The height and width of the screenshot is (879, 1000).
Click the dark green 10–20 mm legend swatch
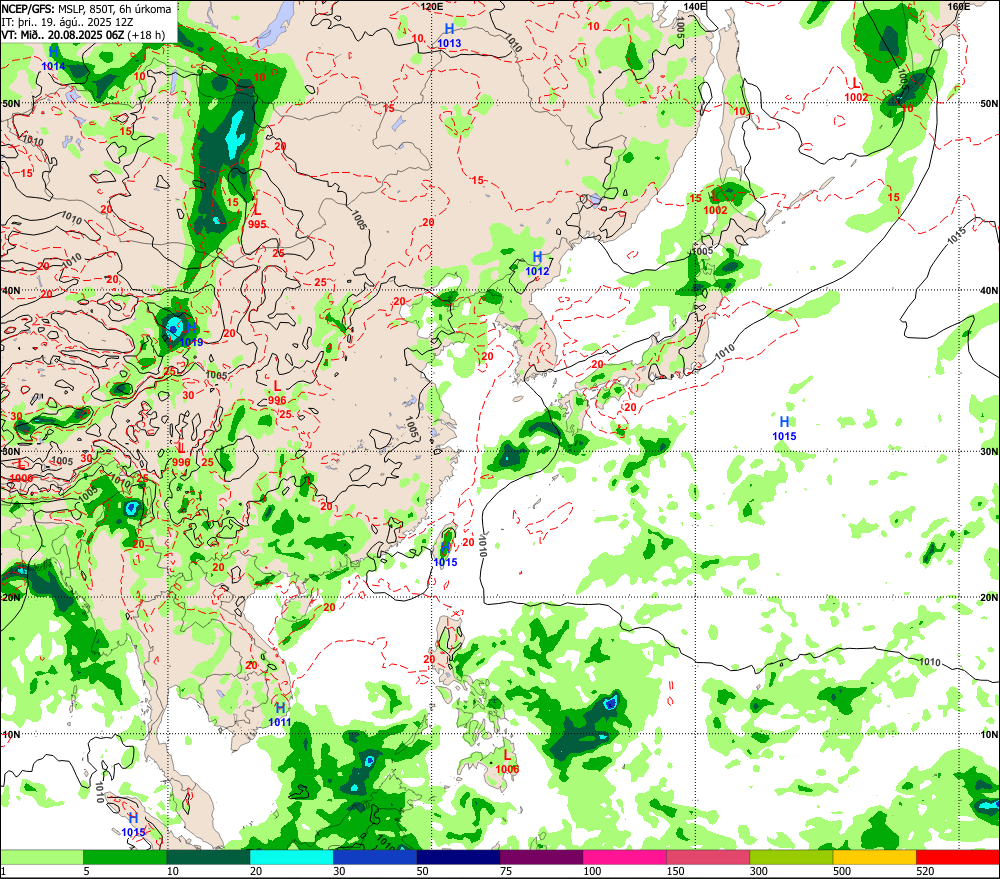pos(208,857)
